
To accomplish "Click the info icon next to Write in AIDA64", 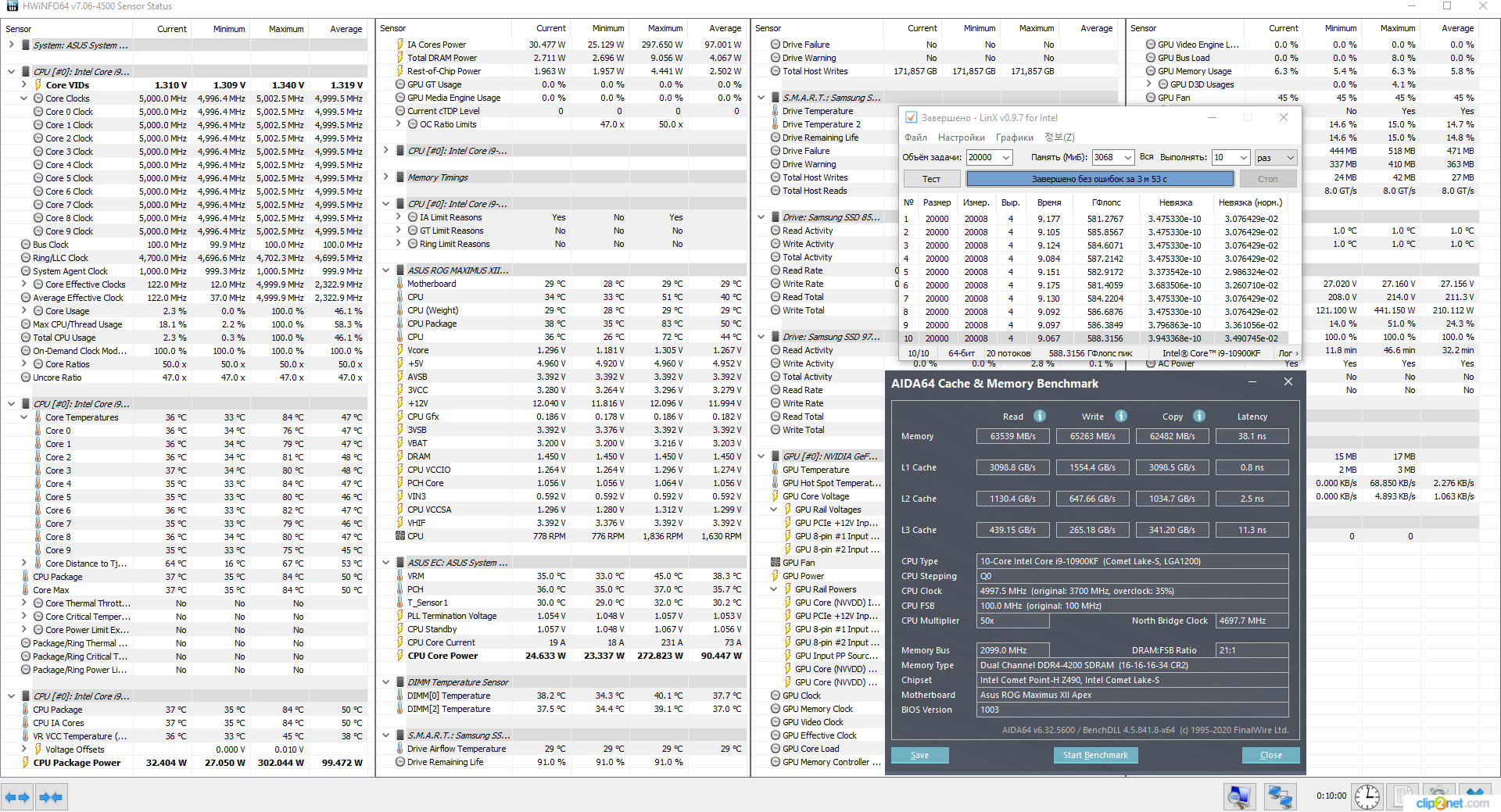I will pos(1121,417).
